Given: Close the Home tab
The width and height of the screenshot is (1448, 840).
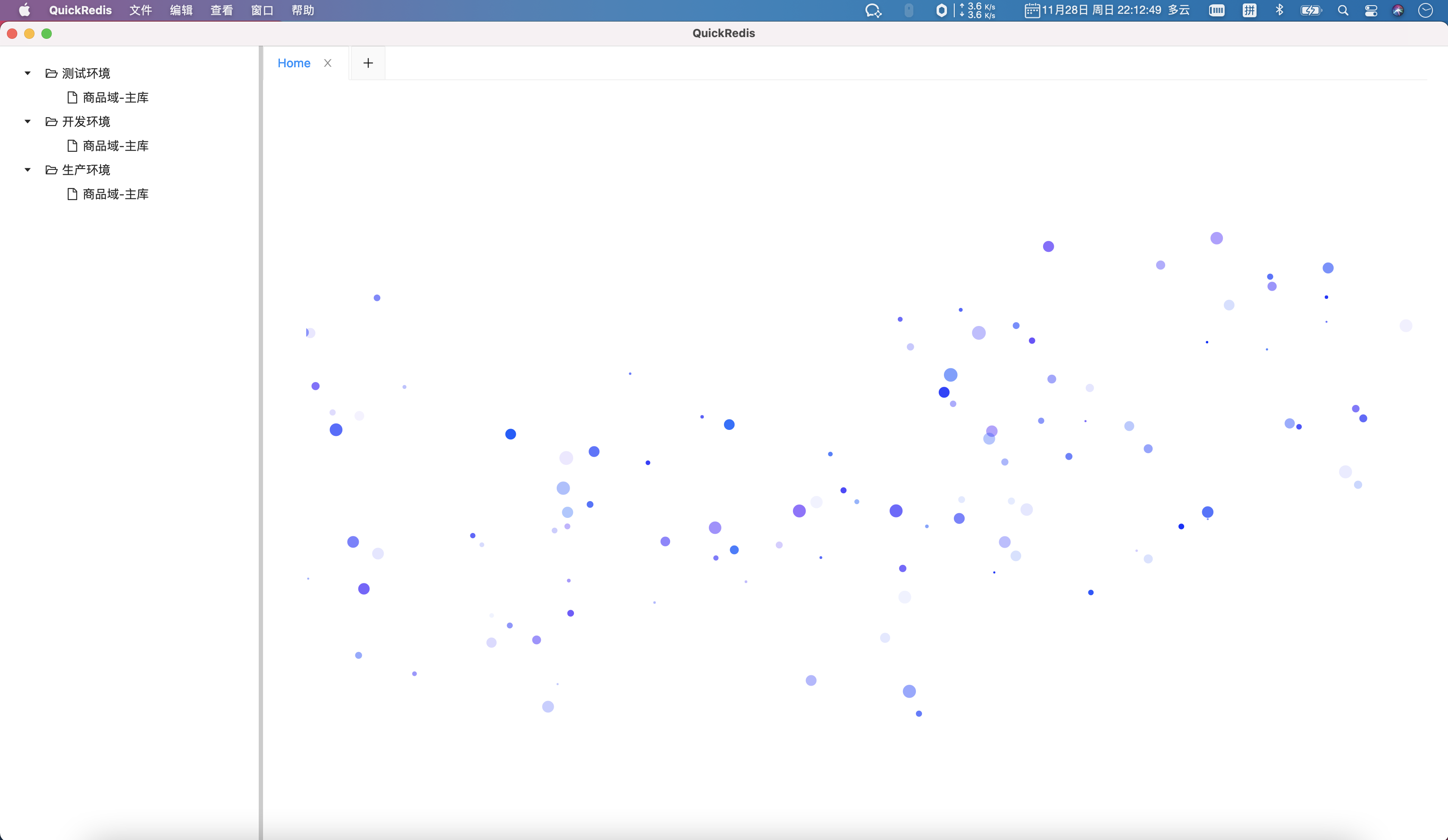Looking at the screenshot, I should [328, 63].
